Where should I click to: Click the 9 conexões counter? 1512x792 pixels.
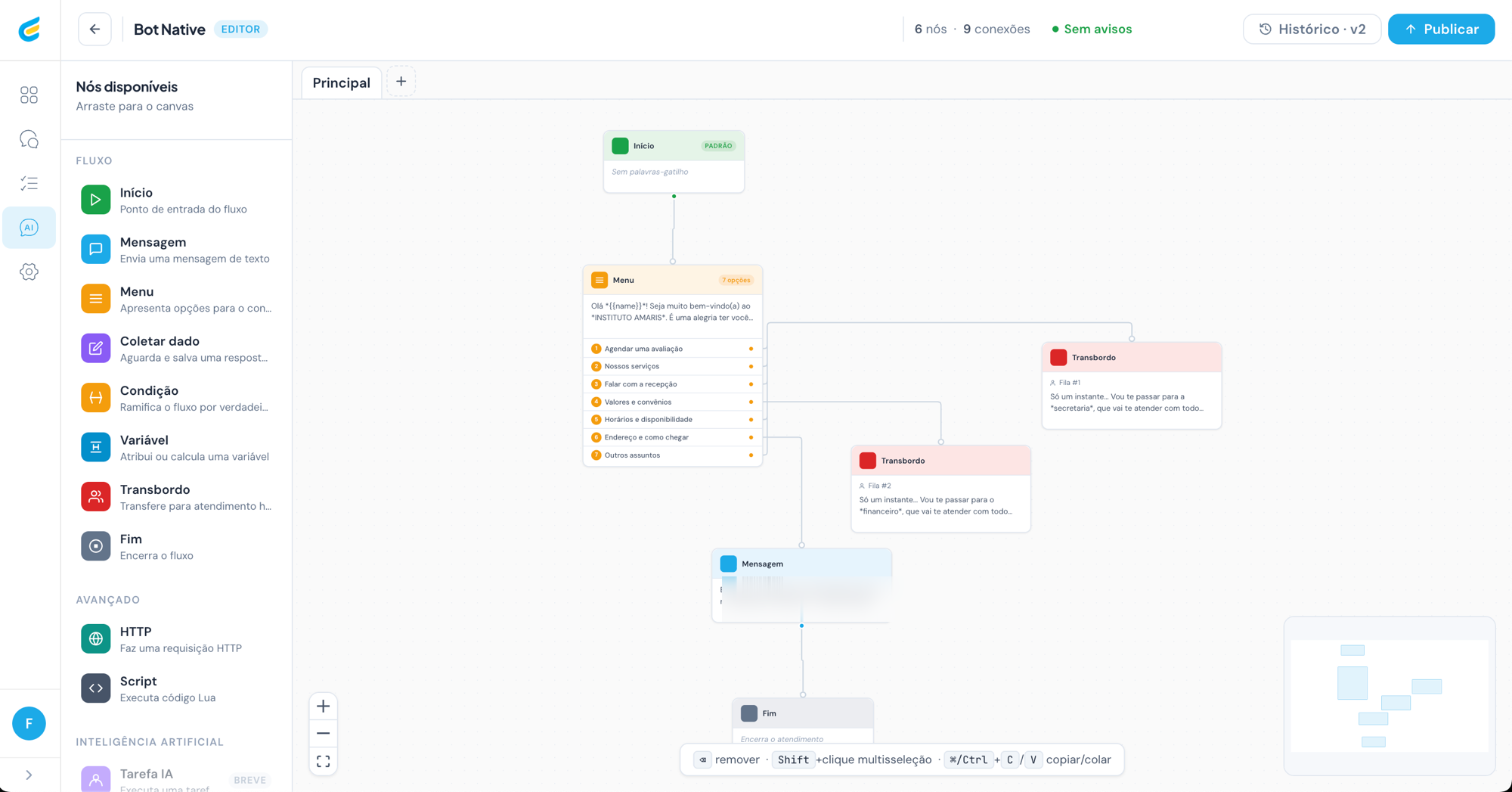pyautogui.click(x=996, y=30)
